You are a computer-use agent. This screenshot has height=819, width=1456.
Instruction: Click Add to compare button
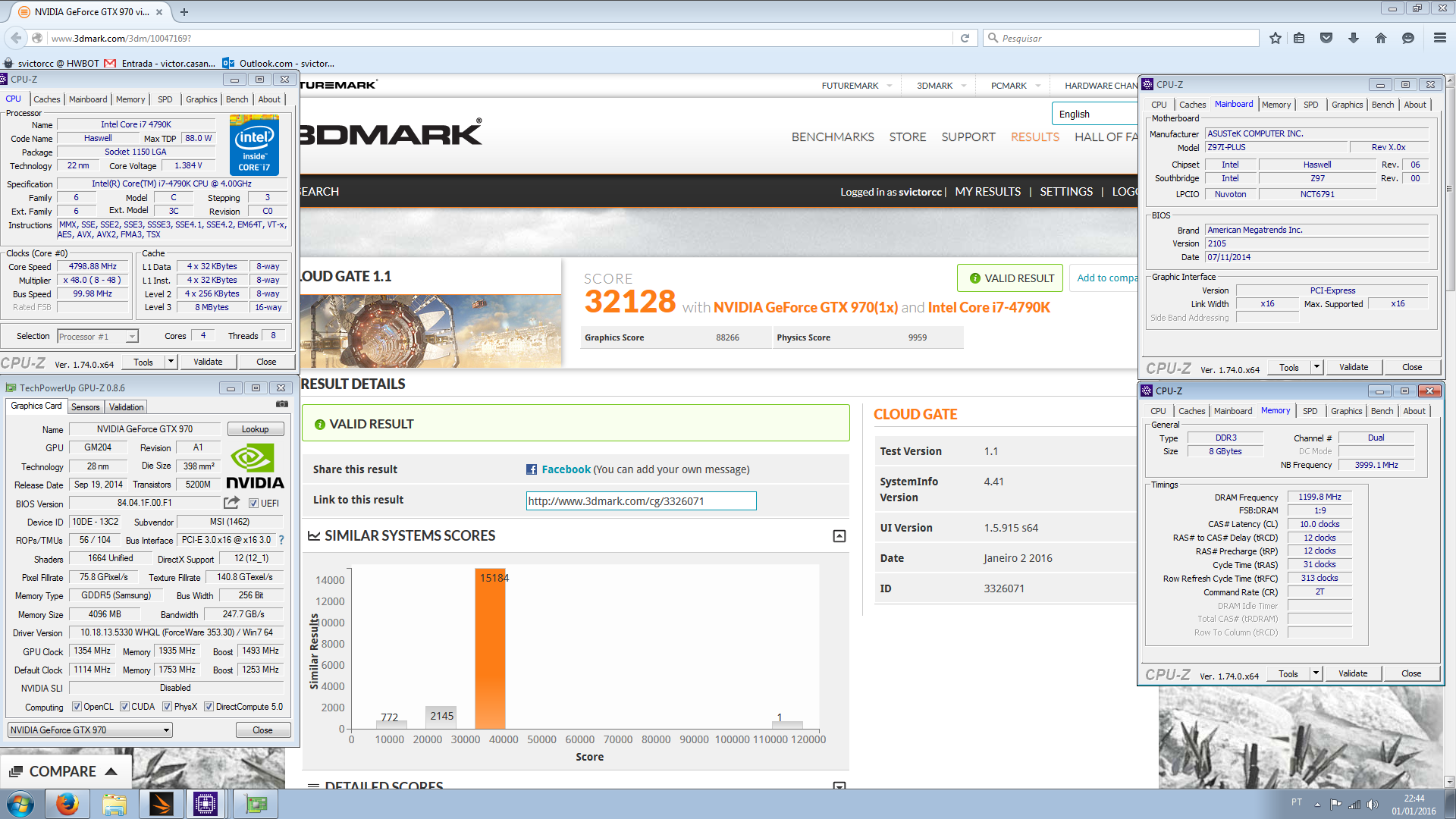[x=1105, y=278]
